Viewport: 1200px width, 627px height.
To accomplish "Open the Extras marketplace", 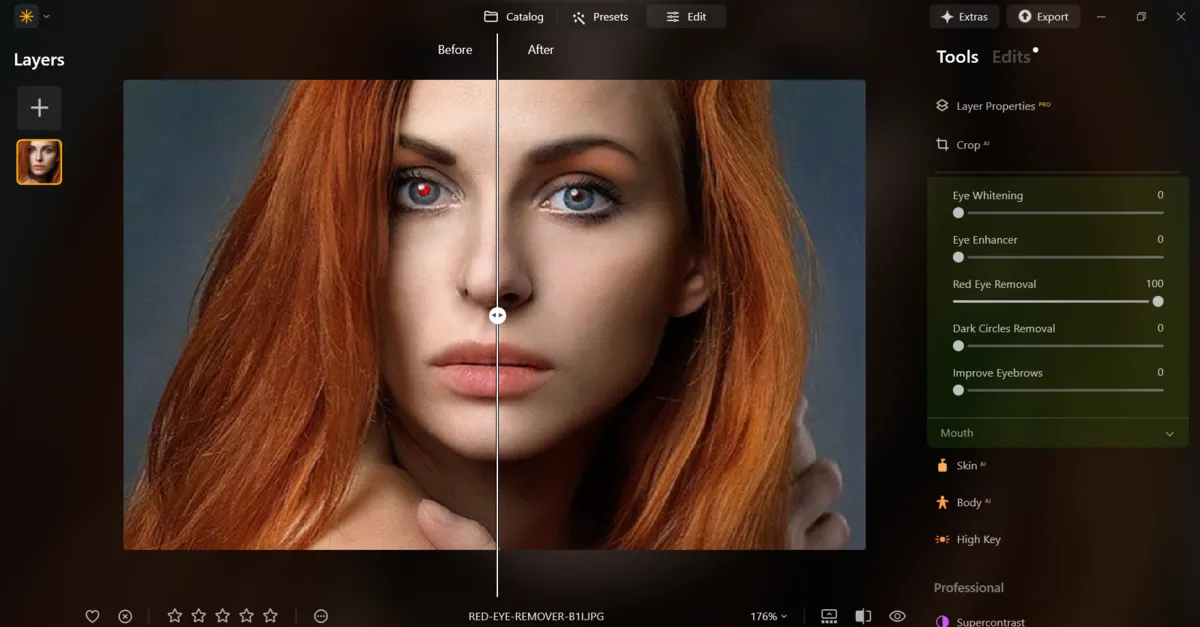I will [964, 16].
